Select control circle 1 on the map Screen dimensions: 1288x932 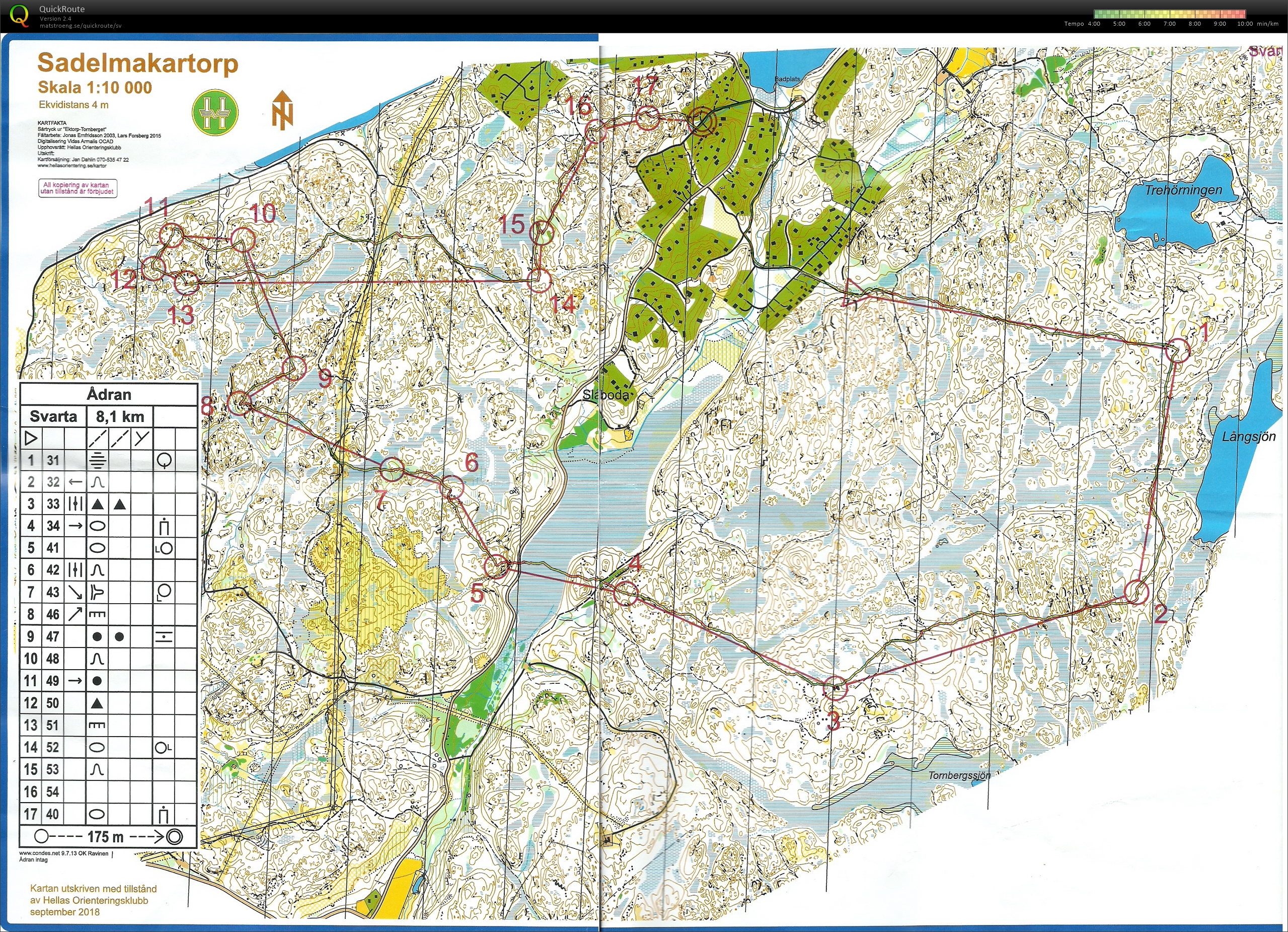1177,350
